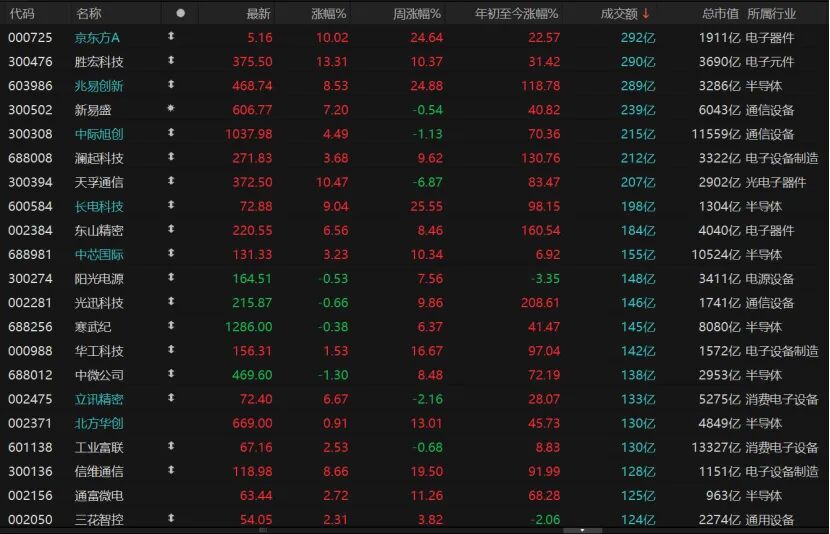Click marker icon in 中际旭创 row

171,132
